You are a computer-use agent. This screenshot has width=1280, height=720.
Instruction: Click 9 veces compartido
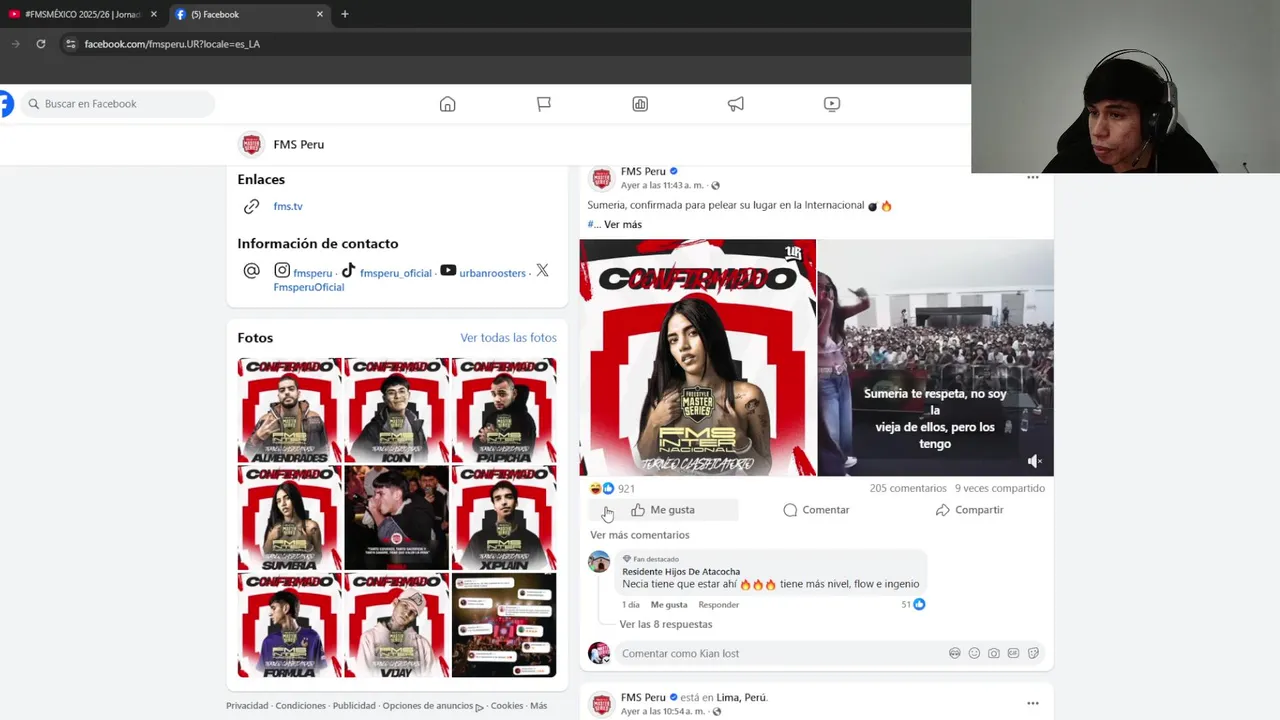1000,488
